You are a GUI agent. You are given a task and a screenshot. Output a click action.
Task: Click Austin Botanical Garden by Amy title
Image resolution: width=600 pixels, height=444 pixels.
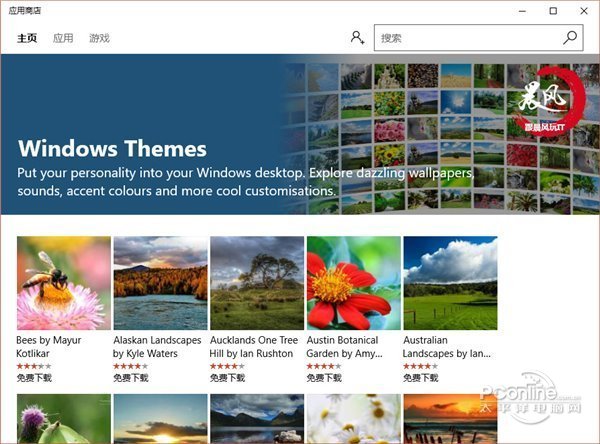click(344, 347)
